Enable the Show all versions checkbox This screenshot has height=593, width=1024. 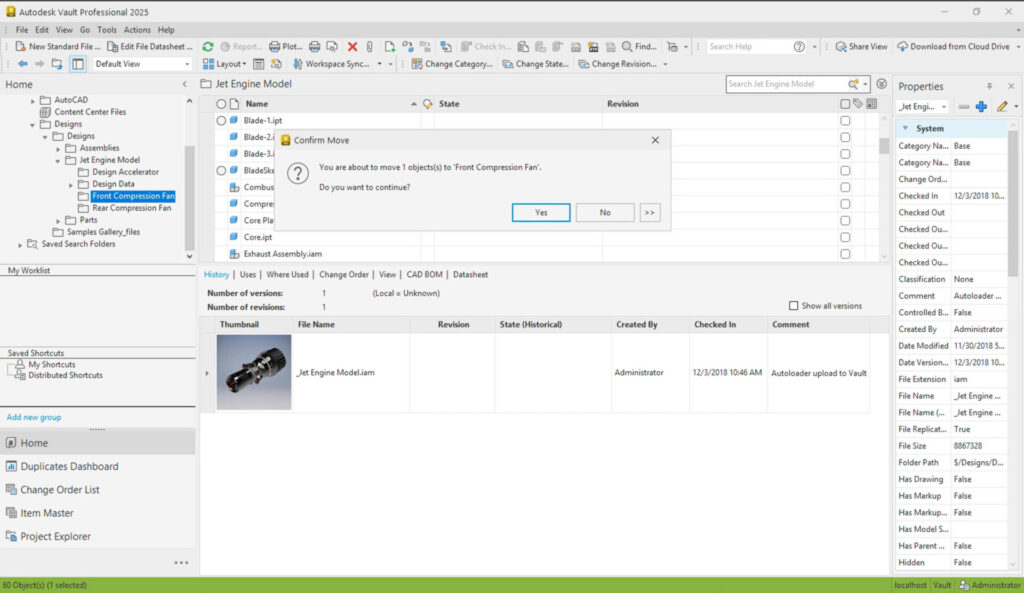794,306
